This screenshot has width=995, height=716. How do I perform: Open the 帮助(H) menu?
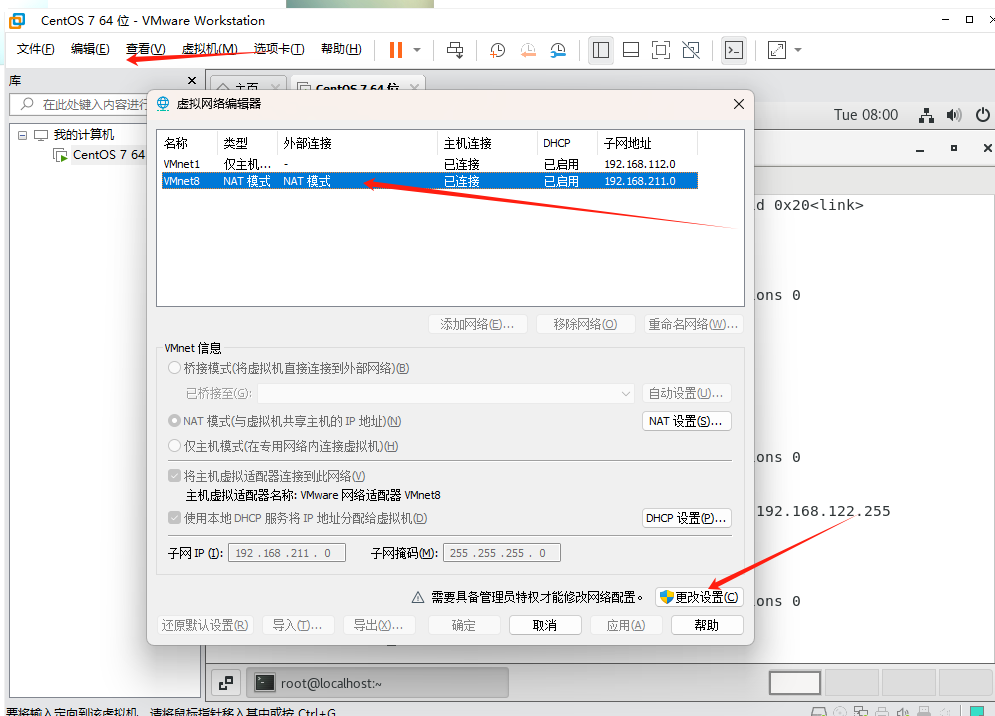click(x=341, y=50)
